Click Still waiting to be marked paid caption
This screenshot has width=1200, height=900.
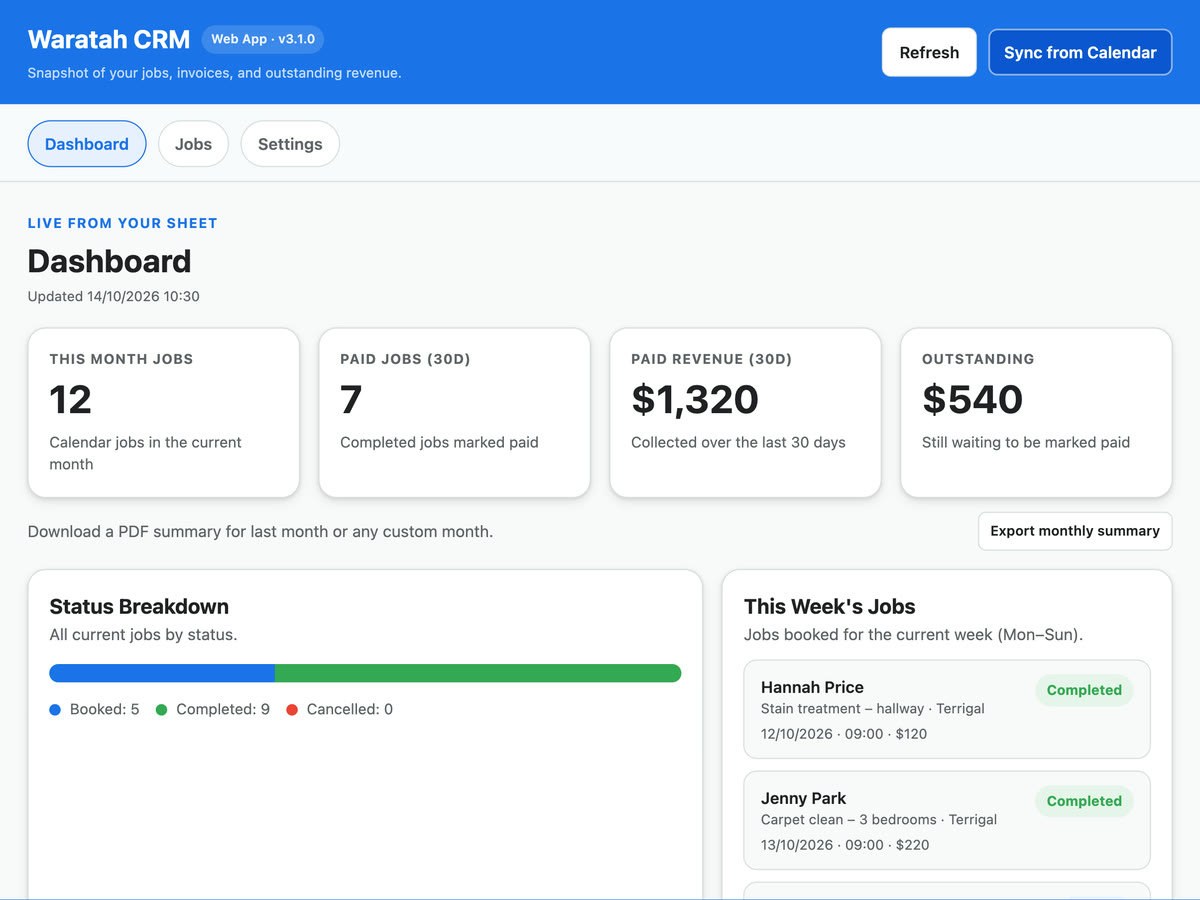point(1026,442)
